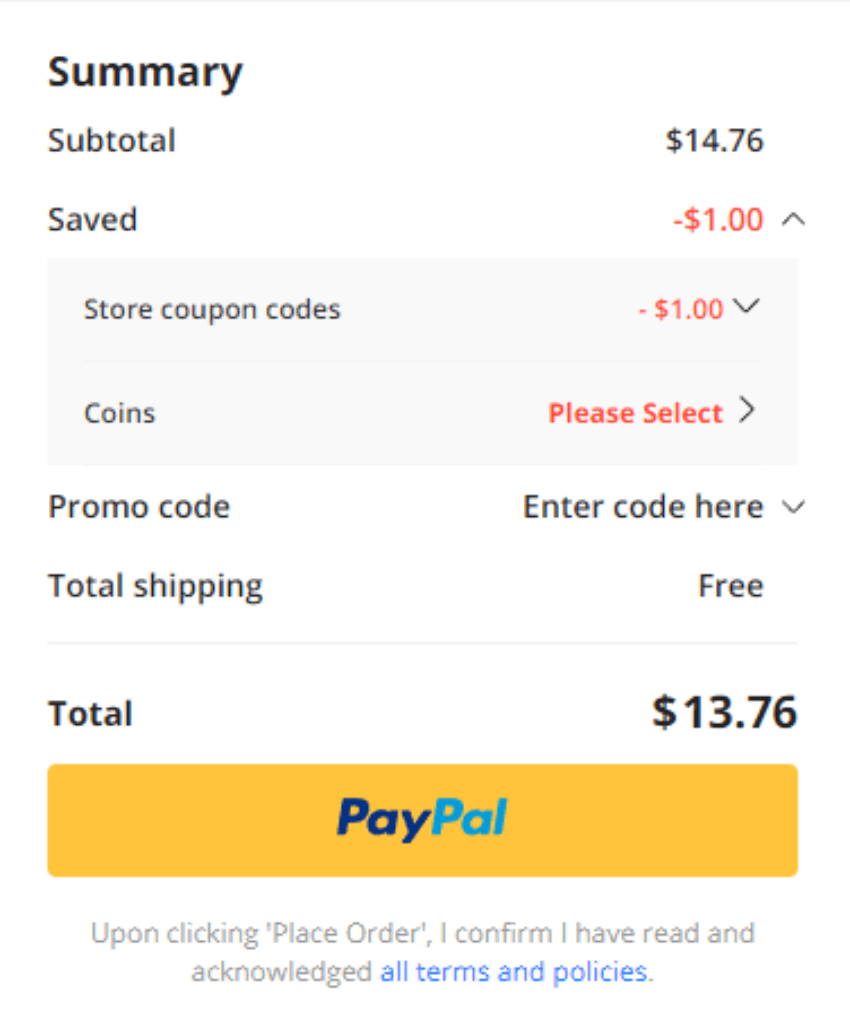This screenshot has width=850, height=1024.
Task: Expand the Store coupon codes chevron
Action: (746, 306)
